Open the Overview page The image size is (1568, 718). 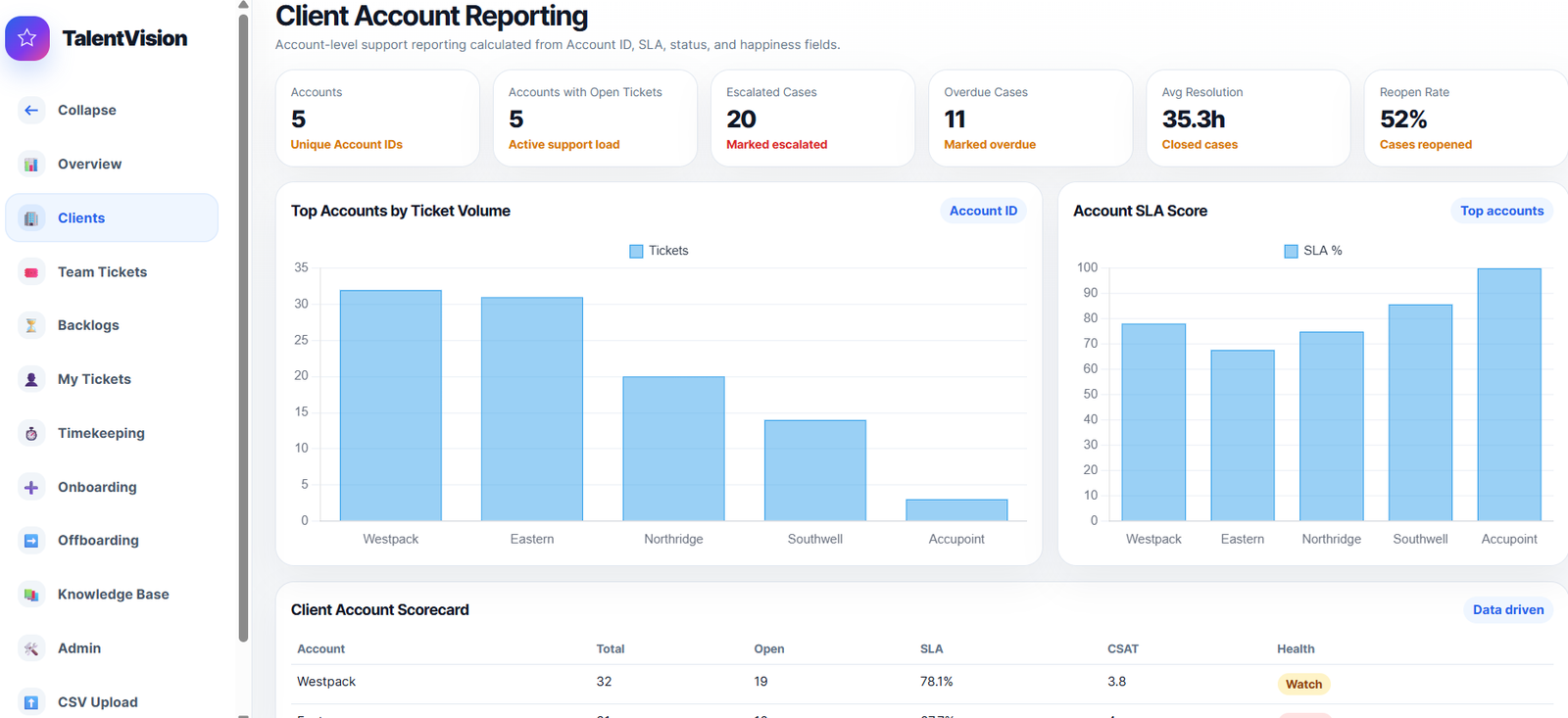(112, 164)
